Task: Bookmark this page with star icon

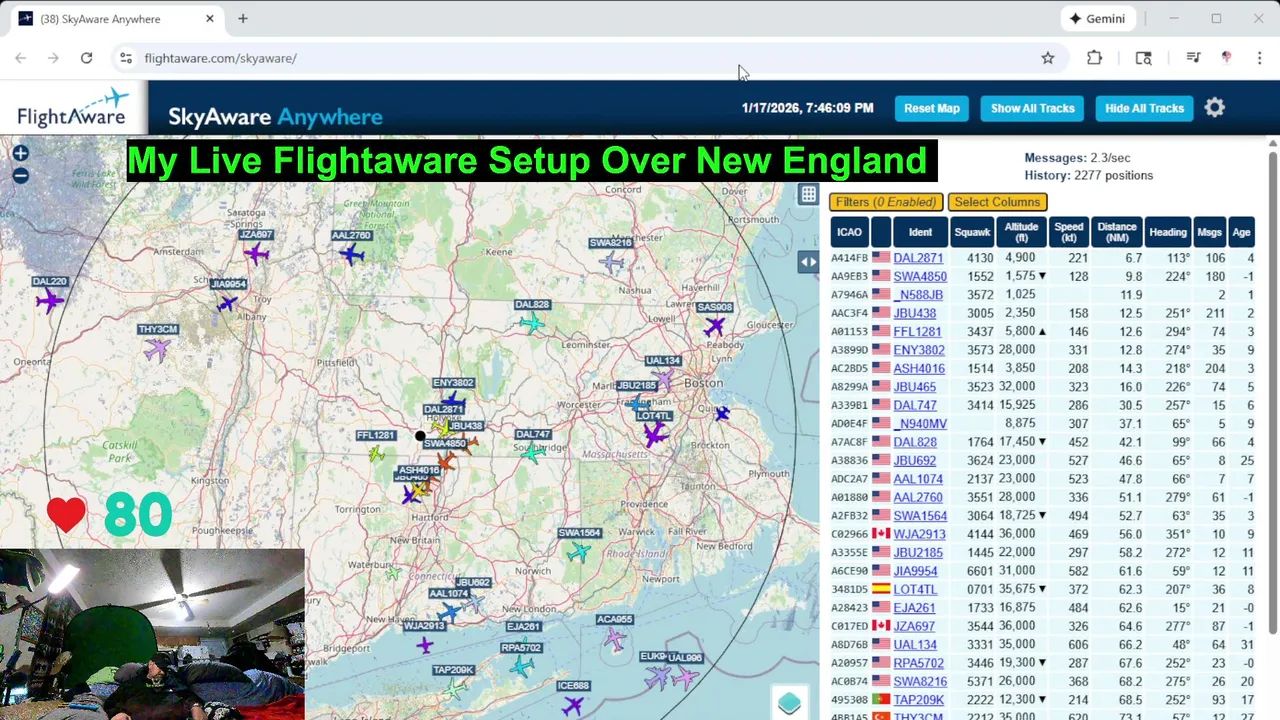Action: (1047, 58)
